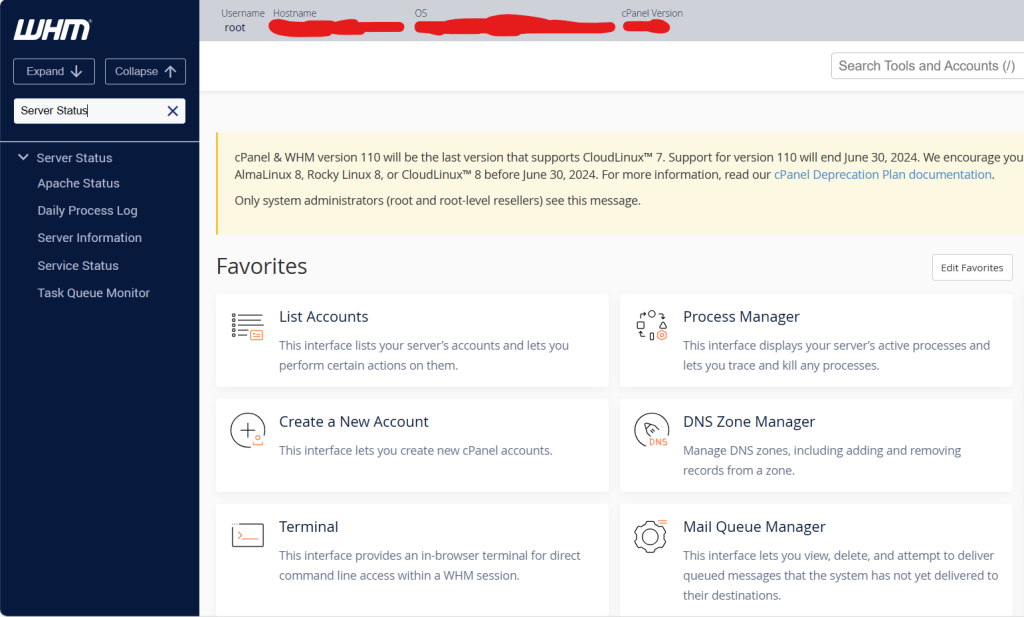Select Server Information in the sidebar
Viewport: 1024px width, 617px height.
coord(89,238)
